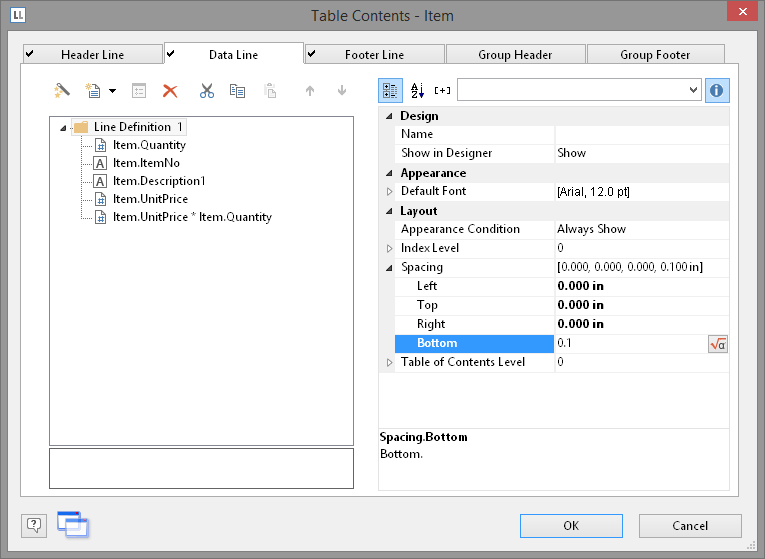Open the Group Header tab
This screenshot has width=765, height=559.
click(516, 54)
